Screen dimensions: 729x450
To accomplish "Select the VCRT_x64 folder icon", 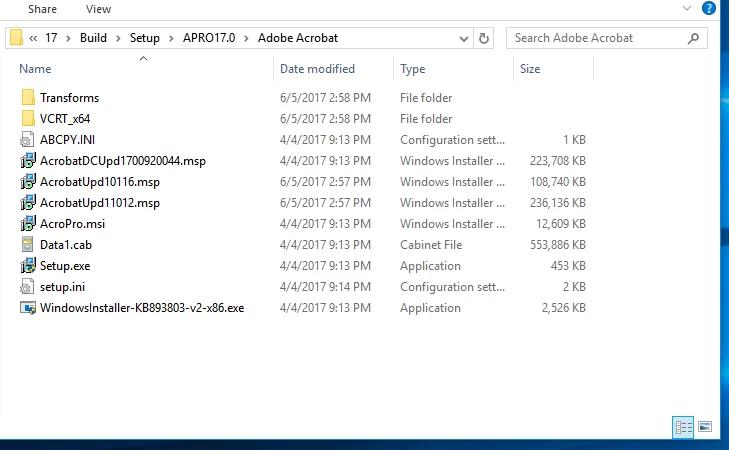I will 28,119.
